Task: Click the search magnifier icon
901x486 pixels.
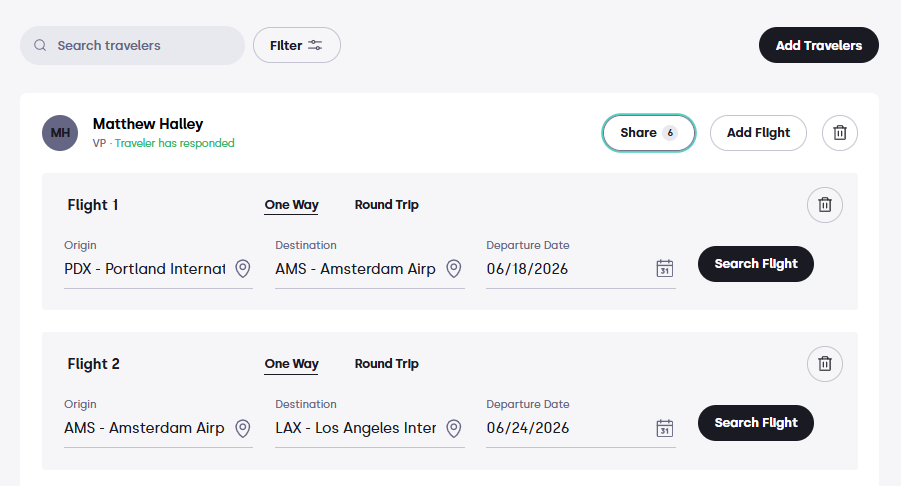Action: pyautogui.click(x=40, y=45)
